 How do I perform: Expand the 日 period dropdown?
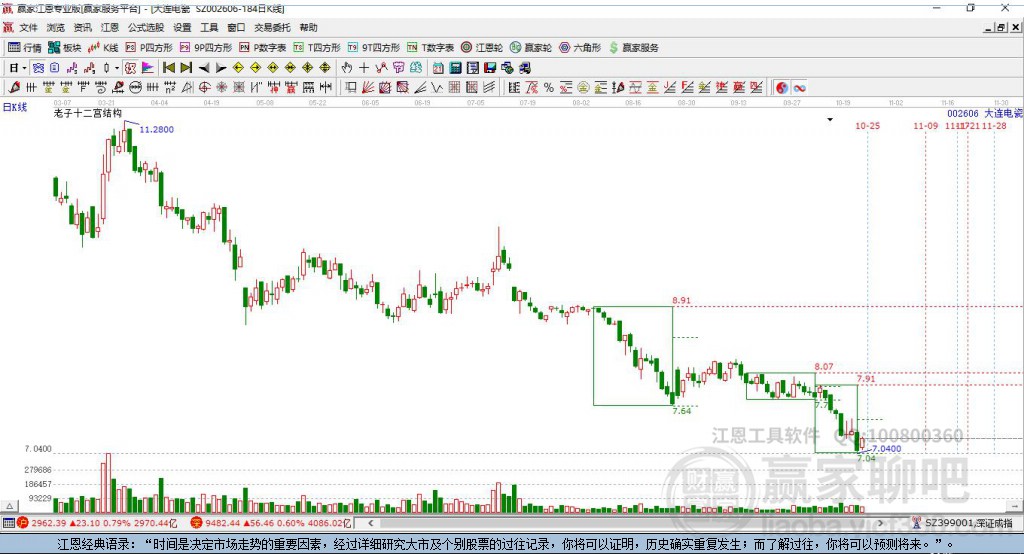24,68
